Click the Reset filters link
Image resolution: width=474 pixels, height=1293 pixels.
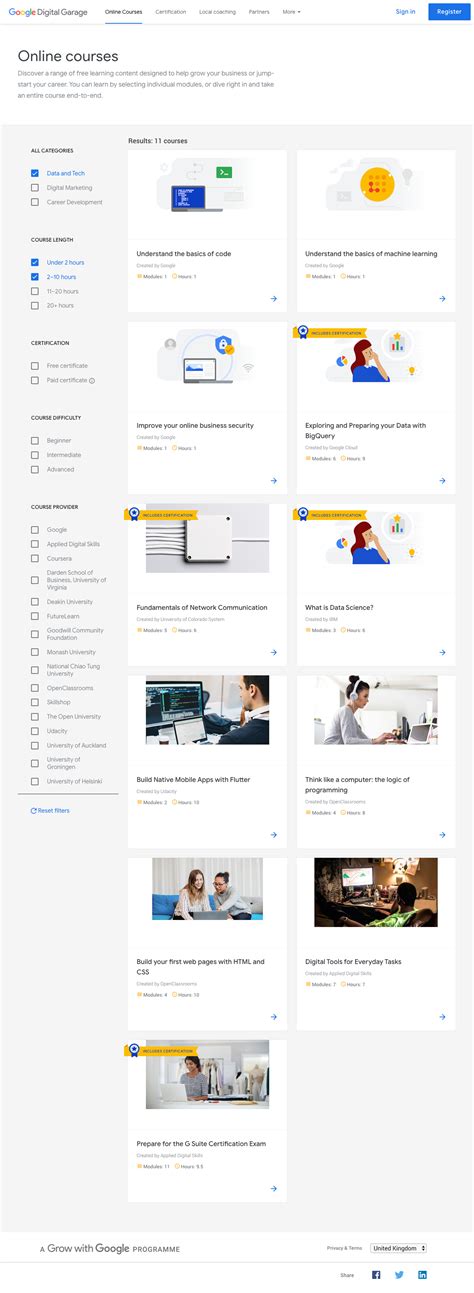[51, 811]
